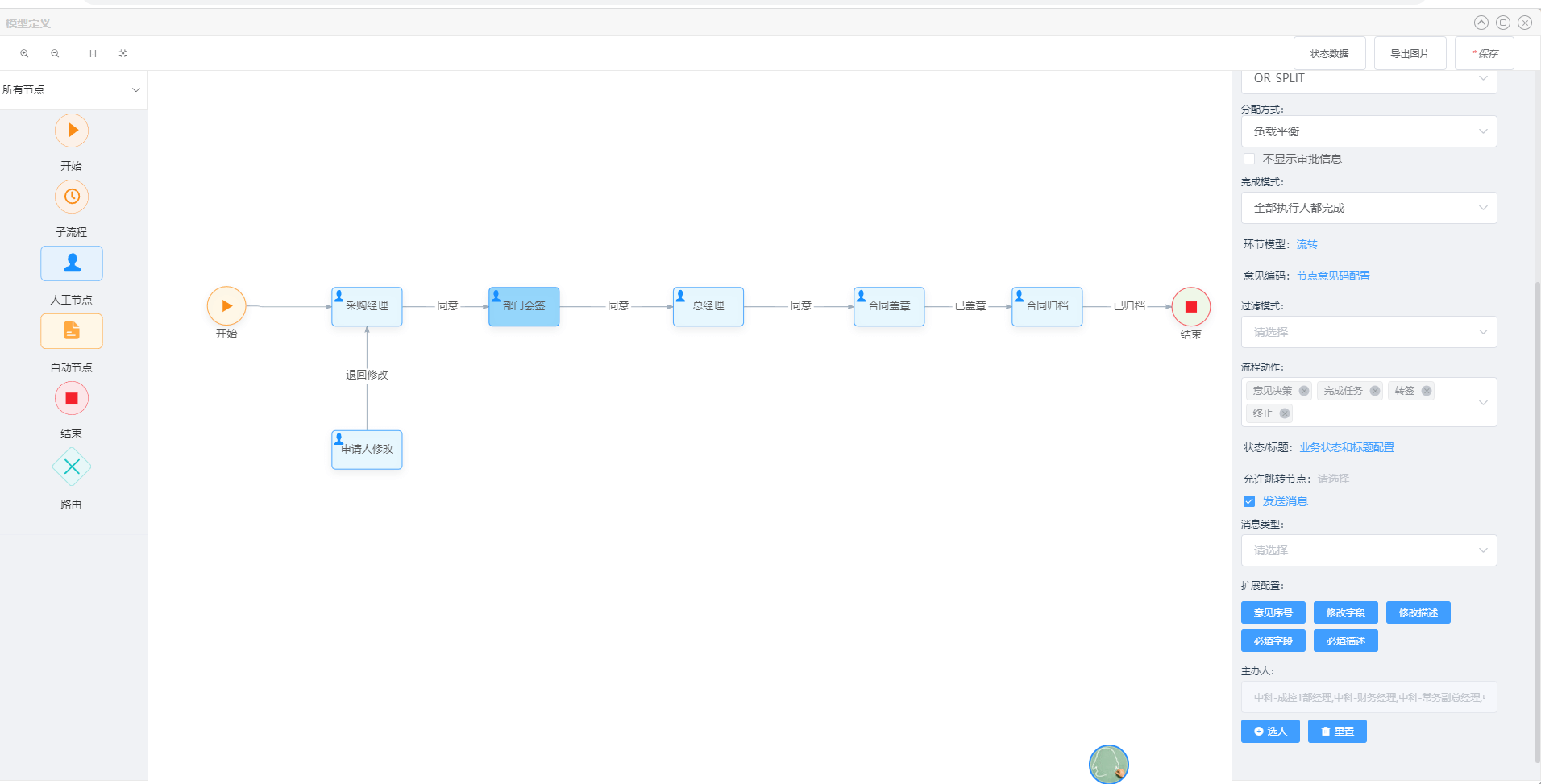This screenshot has width=1541, height=784.
Task: Click the fit-to-center canvas icon
Action: (123, 54)
